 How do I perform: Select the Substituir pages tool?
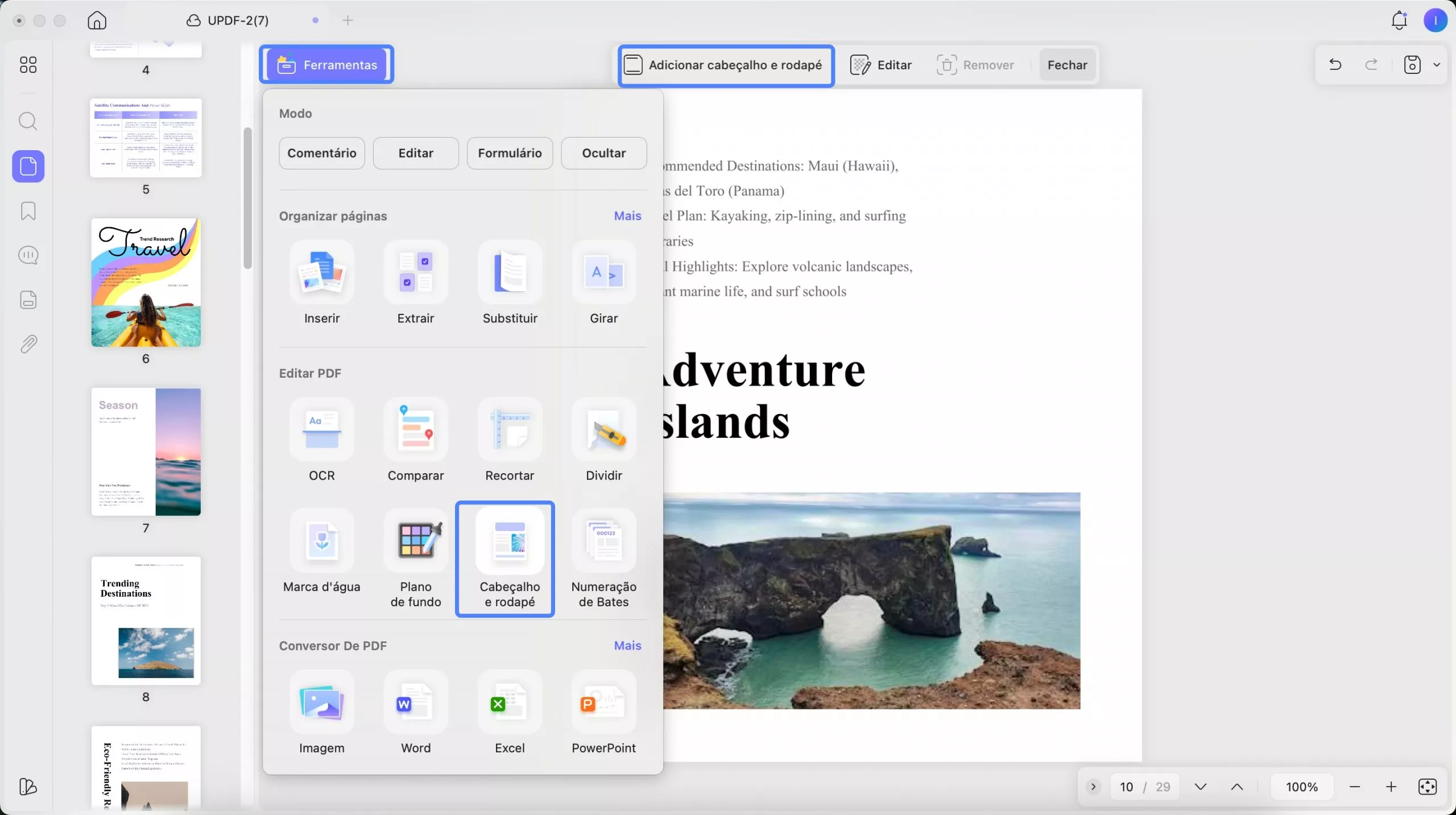point(510,283)
